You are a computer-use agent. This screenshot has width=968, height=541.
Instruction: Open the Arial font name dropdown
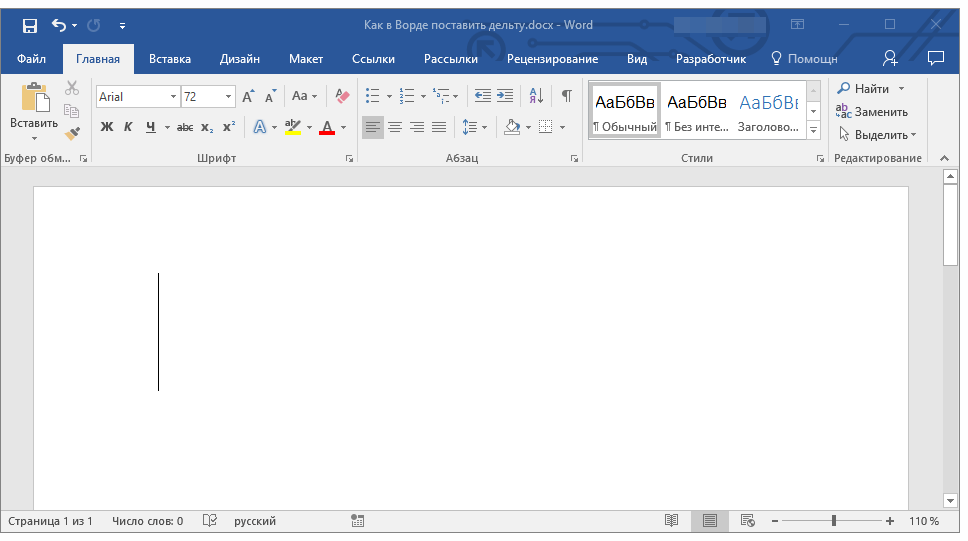click(173, 97)
